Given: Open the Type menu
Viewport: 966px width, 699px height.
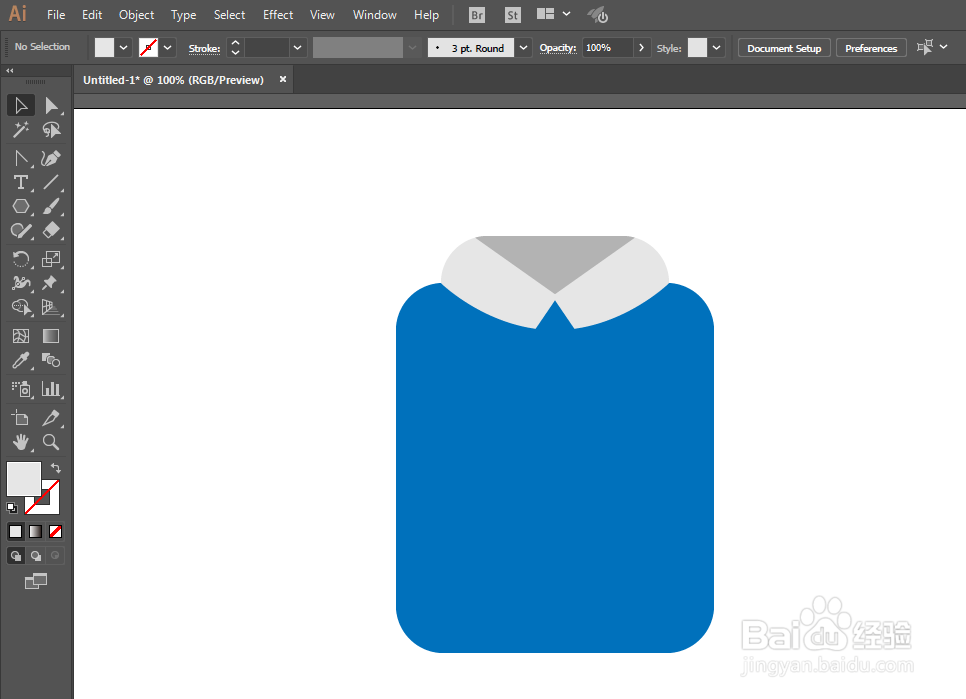Looking at the screenshot, I should coord(184,15).
